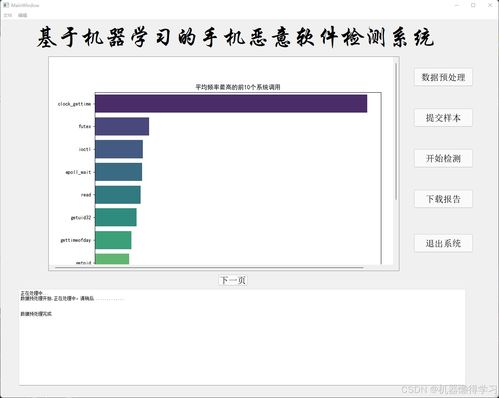Click the chart title 平均频率最高的前10个系统调用
The image size is (499, 398).
pos(238,87)
